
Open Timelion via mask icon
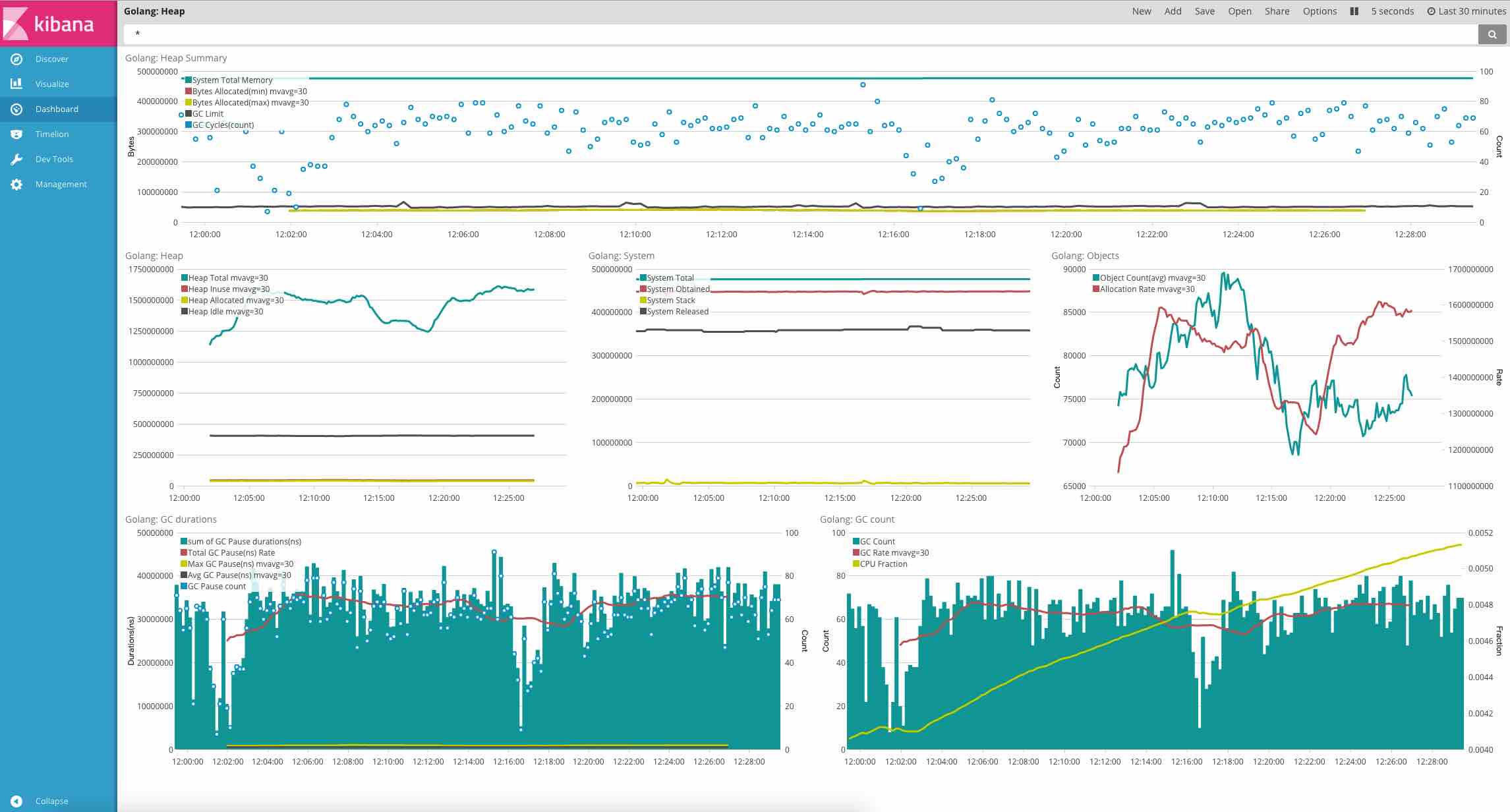tap(16, 134)
